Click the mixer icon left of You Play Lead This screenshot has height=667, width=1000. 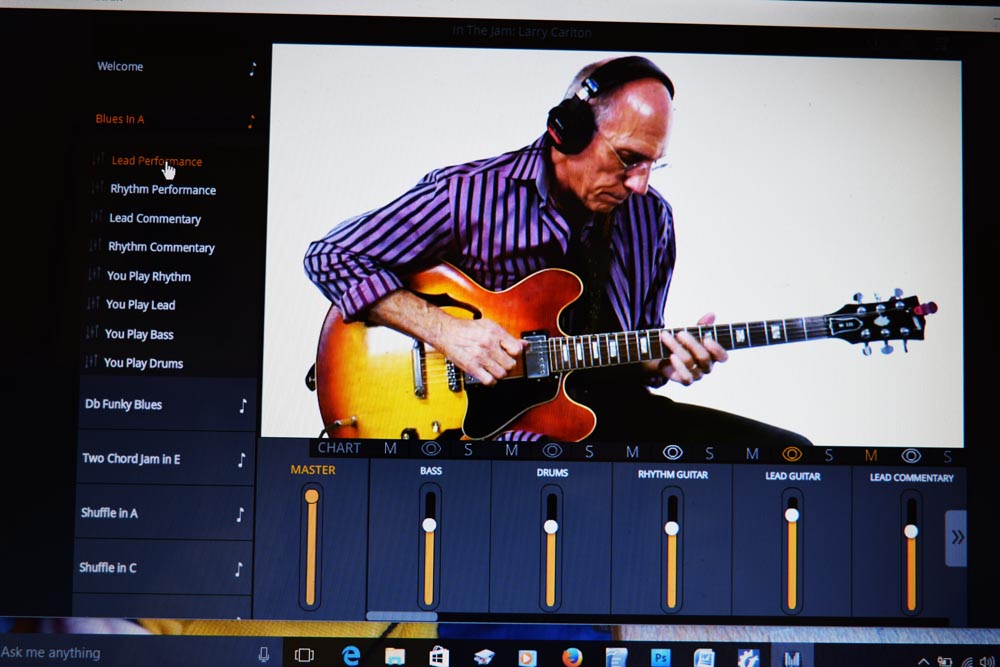92,303
